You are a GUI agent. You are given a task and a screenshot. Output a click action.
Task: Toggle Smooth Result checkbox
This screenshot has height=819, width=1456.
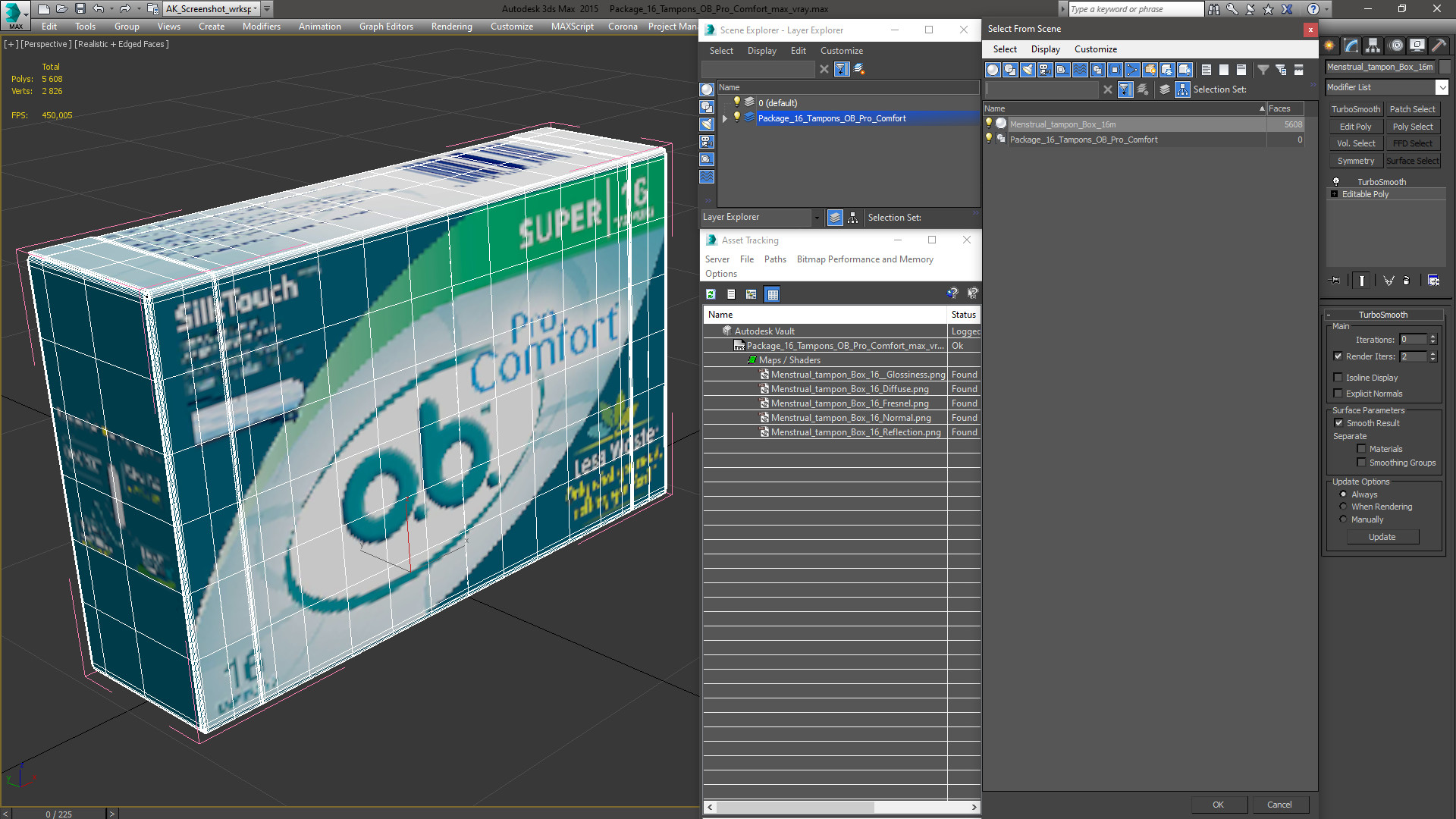pos(1338,423)
